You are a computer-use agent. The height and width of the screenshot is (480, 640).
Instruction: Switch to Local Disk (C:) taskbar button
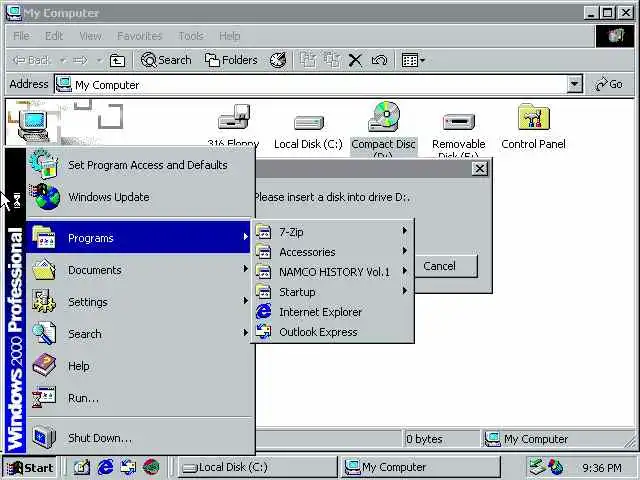point(258,467)
